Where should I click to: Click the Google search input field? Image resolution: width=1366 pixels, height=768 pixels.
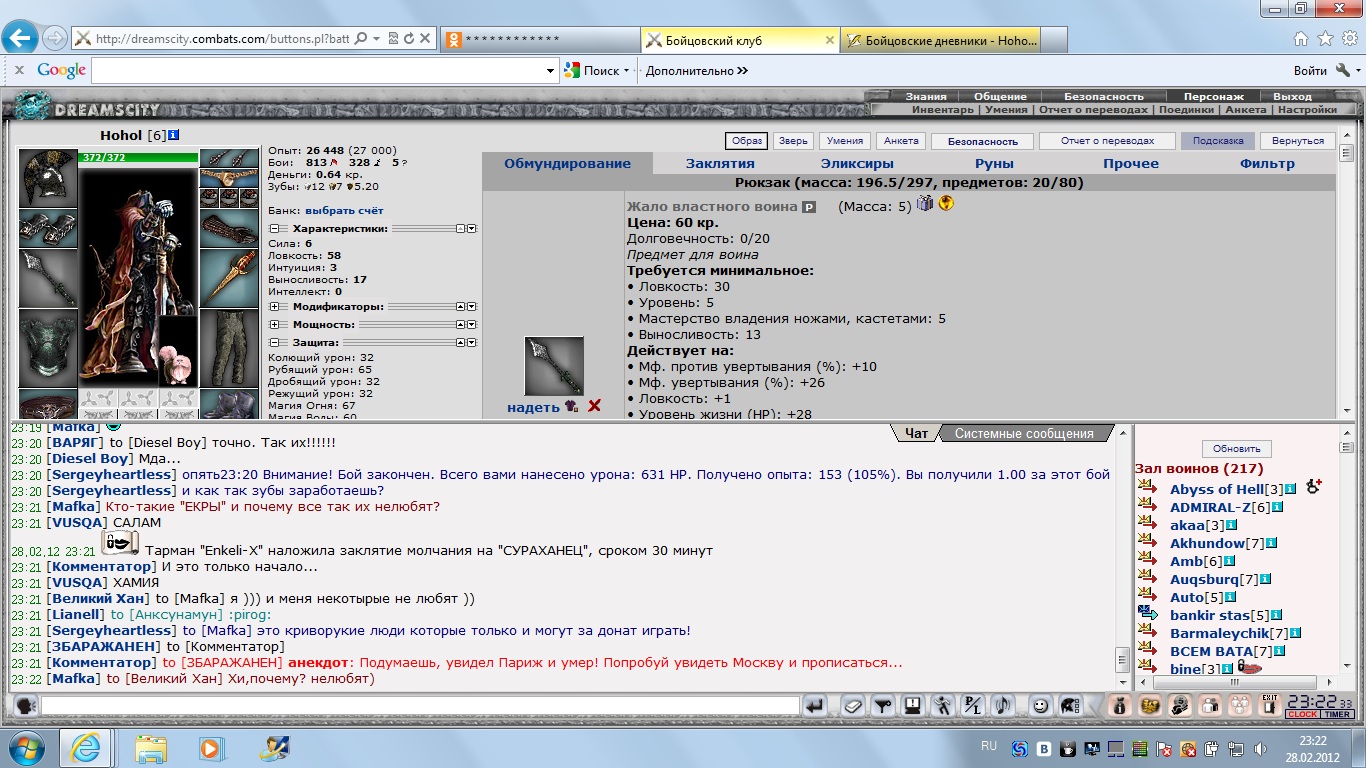tap(317, 71)
